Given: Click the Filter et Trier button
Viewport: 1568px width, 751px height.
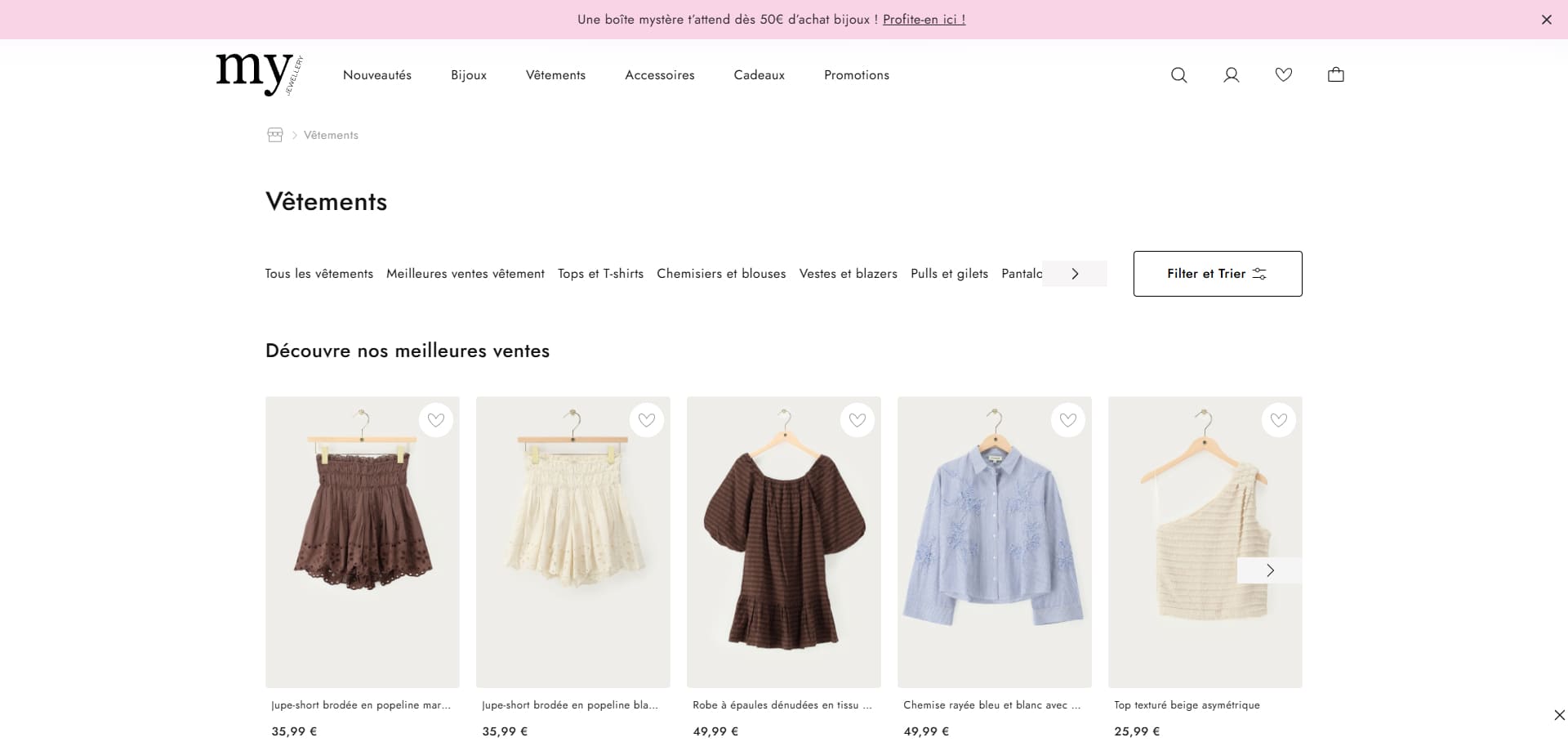Looking at the screenshot, I should click(x=1218, y=274).
